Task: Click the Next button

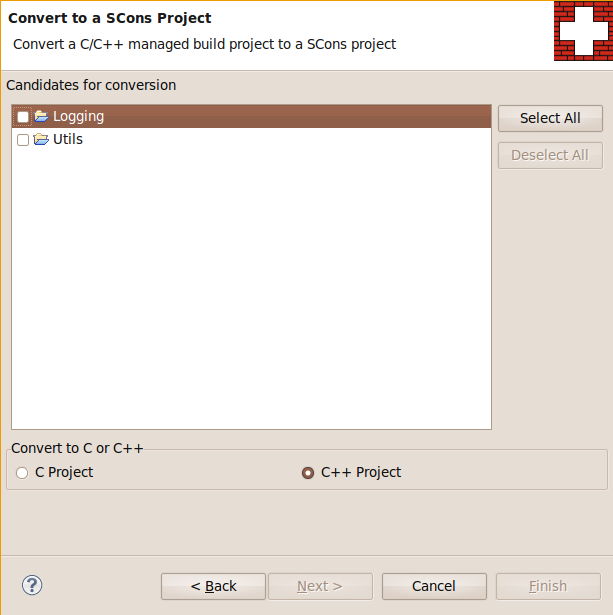Action: 320,586
